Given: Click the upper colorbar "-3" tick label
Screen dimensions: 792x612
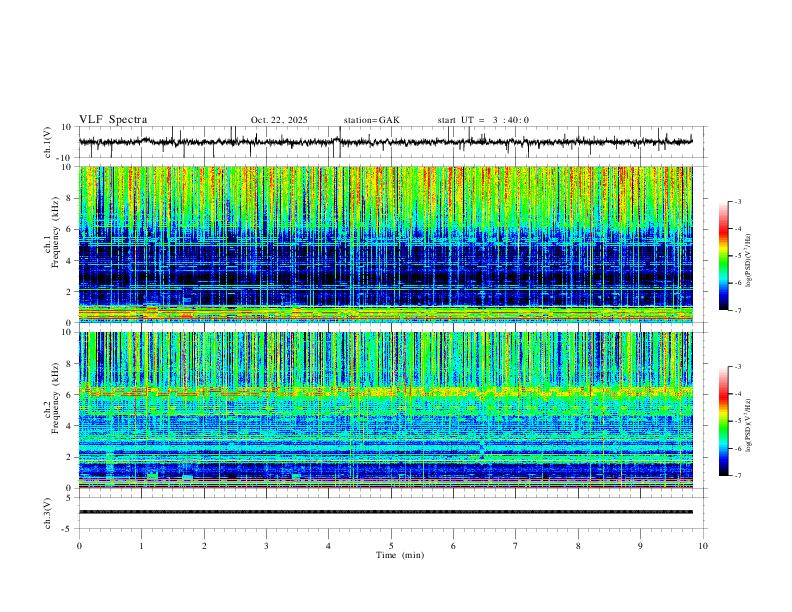Looking at the screenshot, I should 737,201.
